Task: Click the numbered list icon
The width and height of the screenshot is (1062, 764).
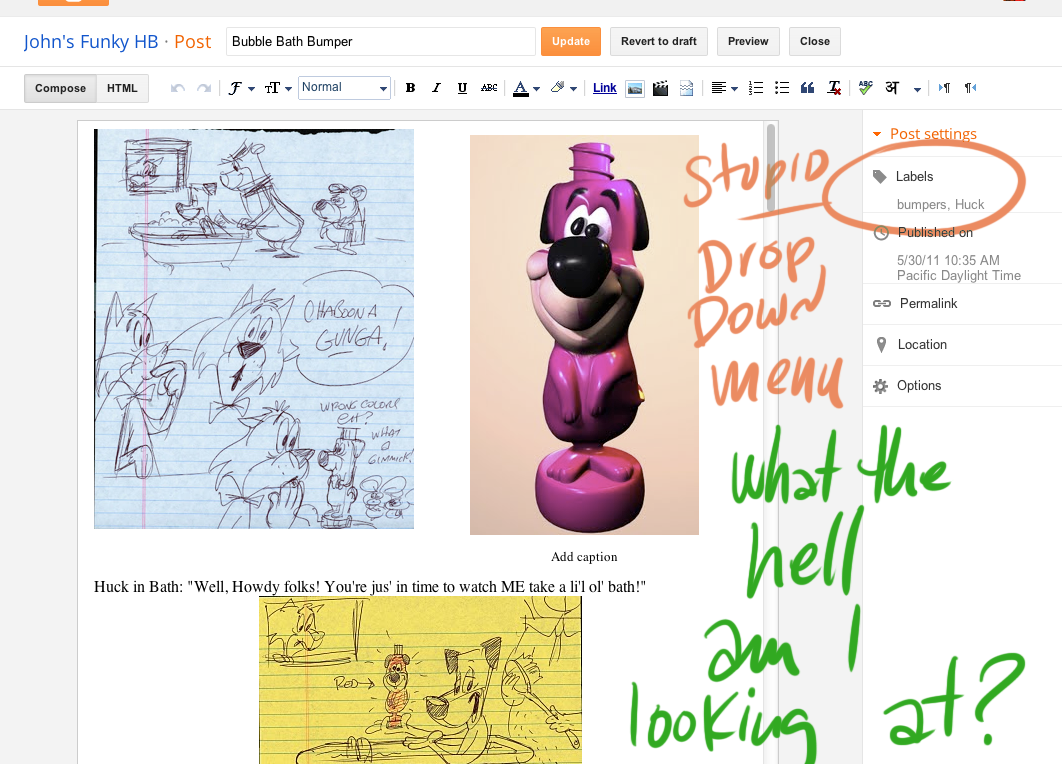Action: (756, 88)
